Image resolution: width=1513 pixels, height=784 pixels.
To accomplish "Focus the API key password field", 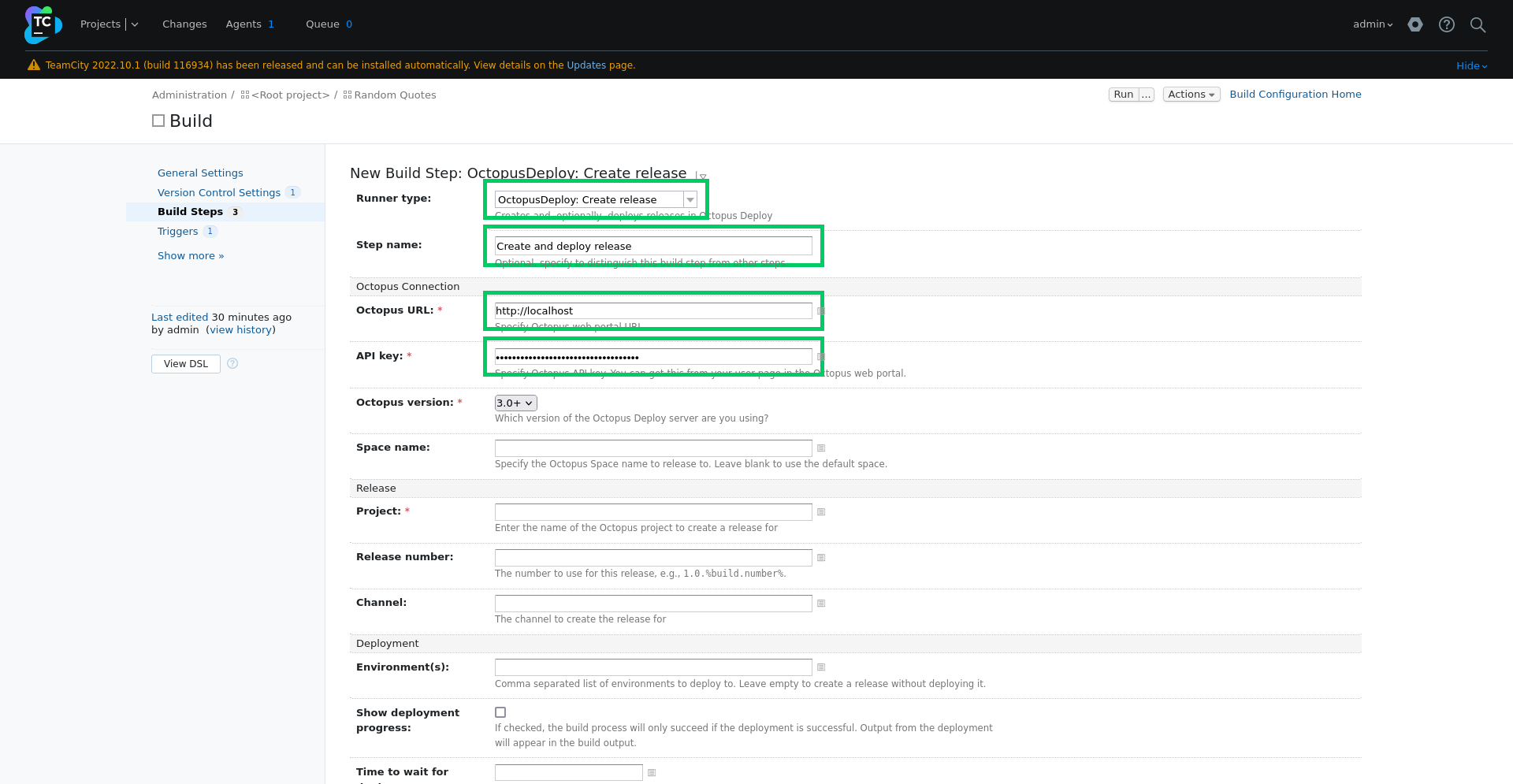I will 653,357.
